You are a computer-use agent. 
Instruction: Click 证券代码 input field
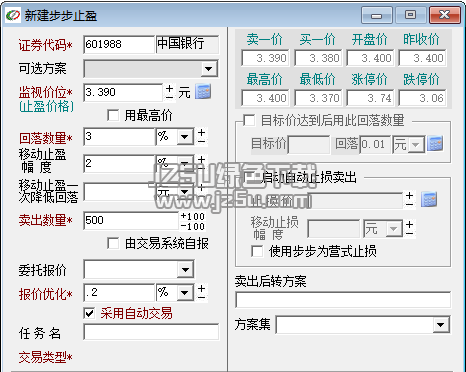click(x=119, y=44)
